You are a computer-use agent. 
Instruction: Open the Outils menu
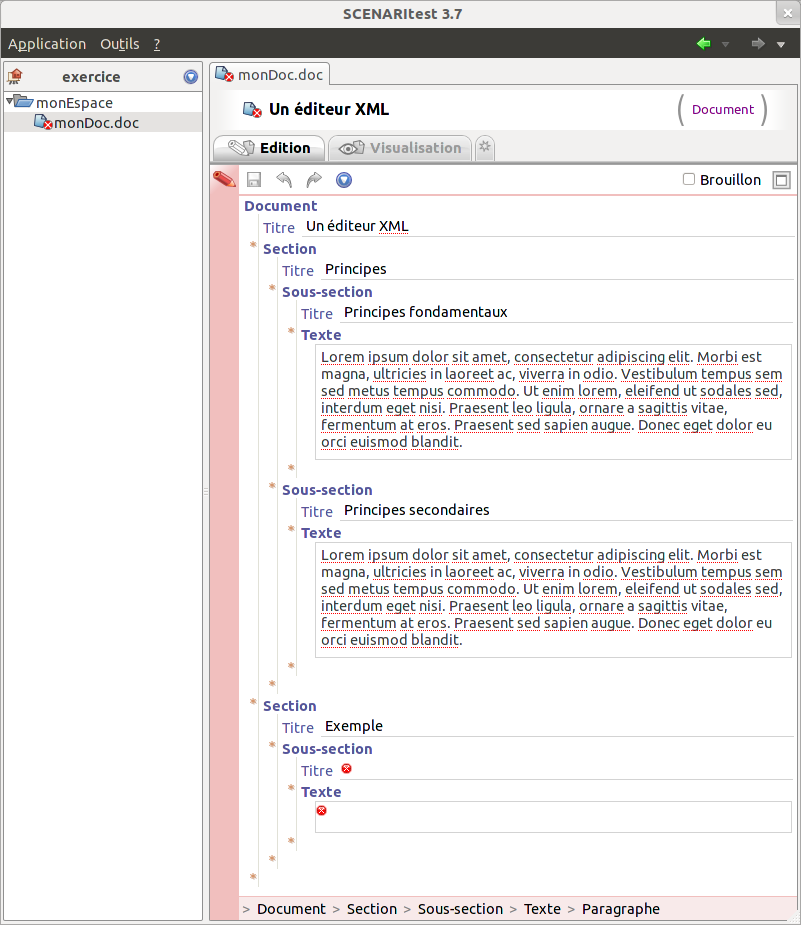[x=120, y=44]
